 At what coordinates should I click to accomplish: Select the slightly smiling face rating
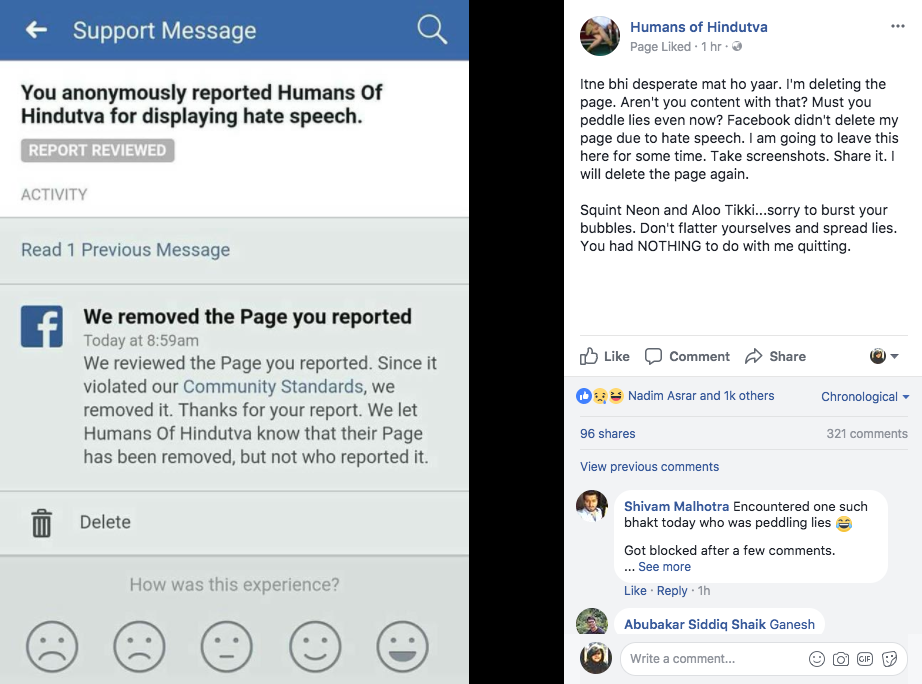click(315, 646)
